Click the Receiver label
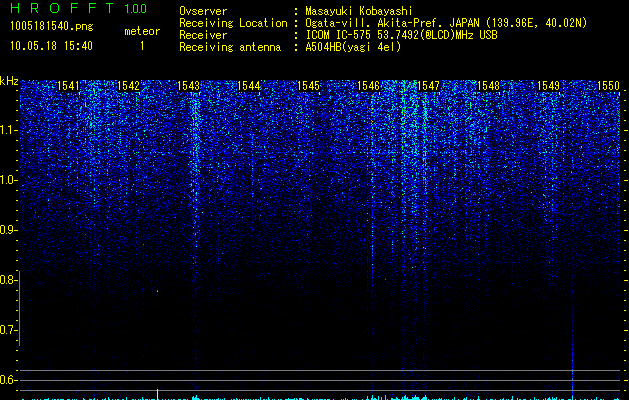 [x=203, y=35]
